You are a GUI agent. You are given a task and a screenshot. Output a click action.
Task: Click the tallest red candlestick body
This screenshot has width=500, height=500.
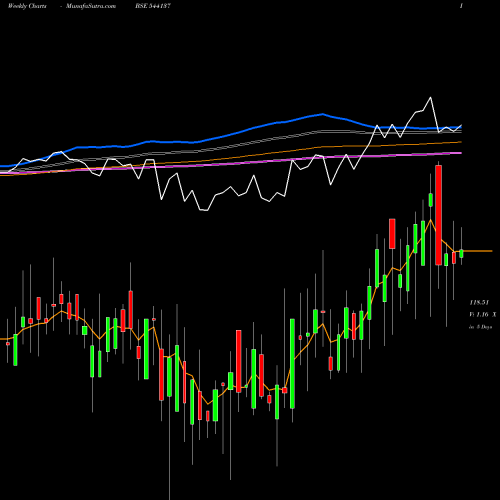[x=438, y=215]
